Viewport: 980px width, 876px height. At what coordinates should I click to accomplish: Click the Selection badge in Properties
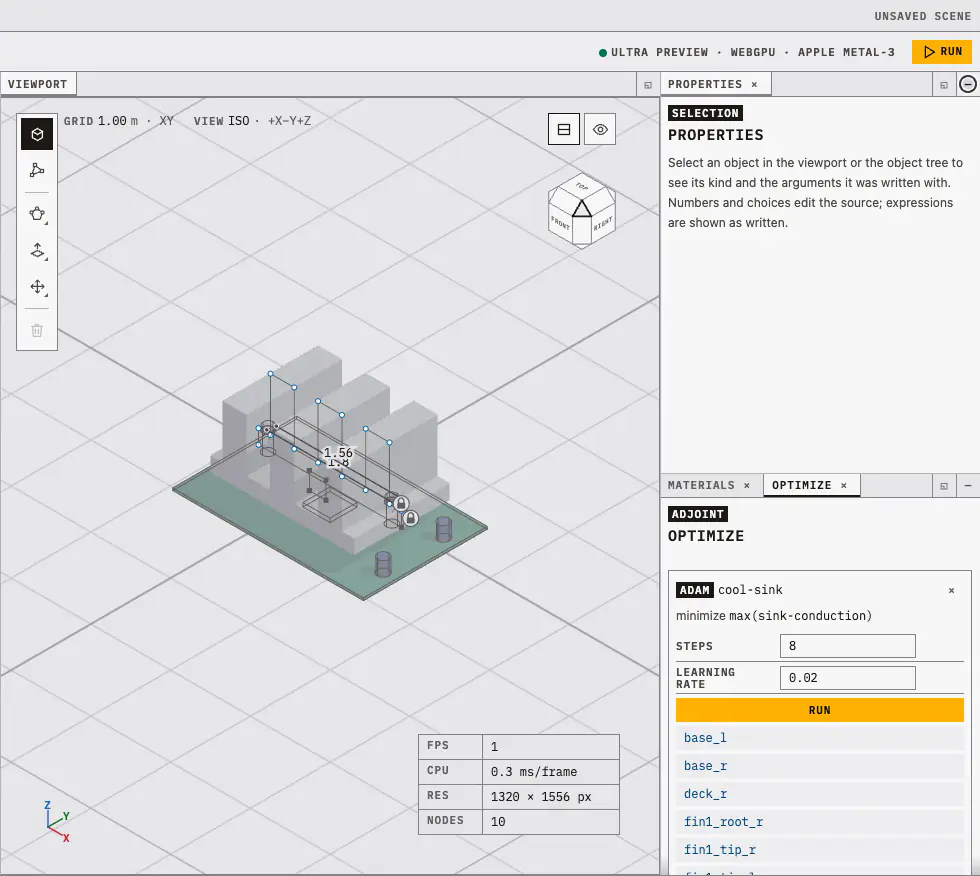pos(705,113)
